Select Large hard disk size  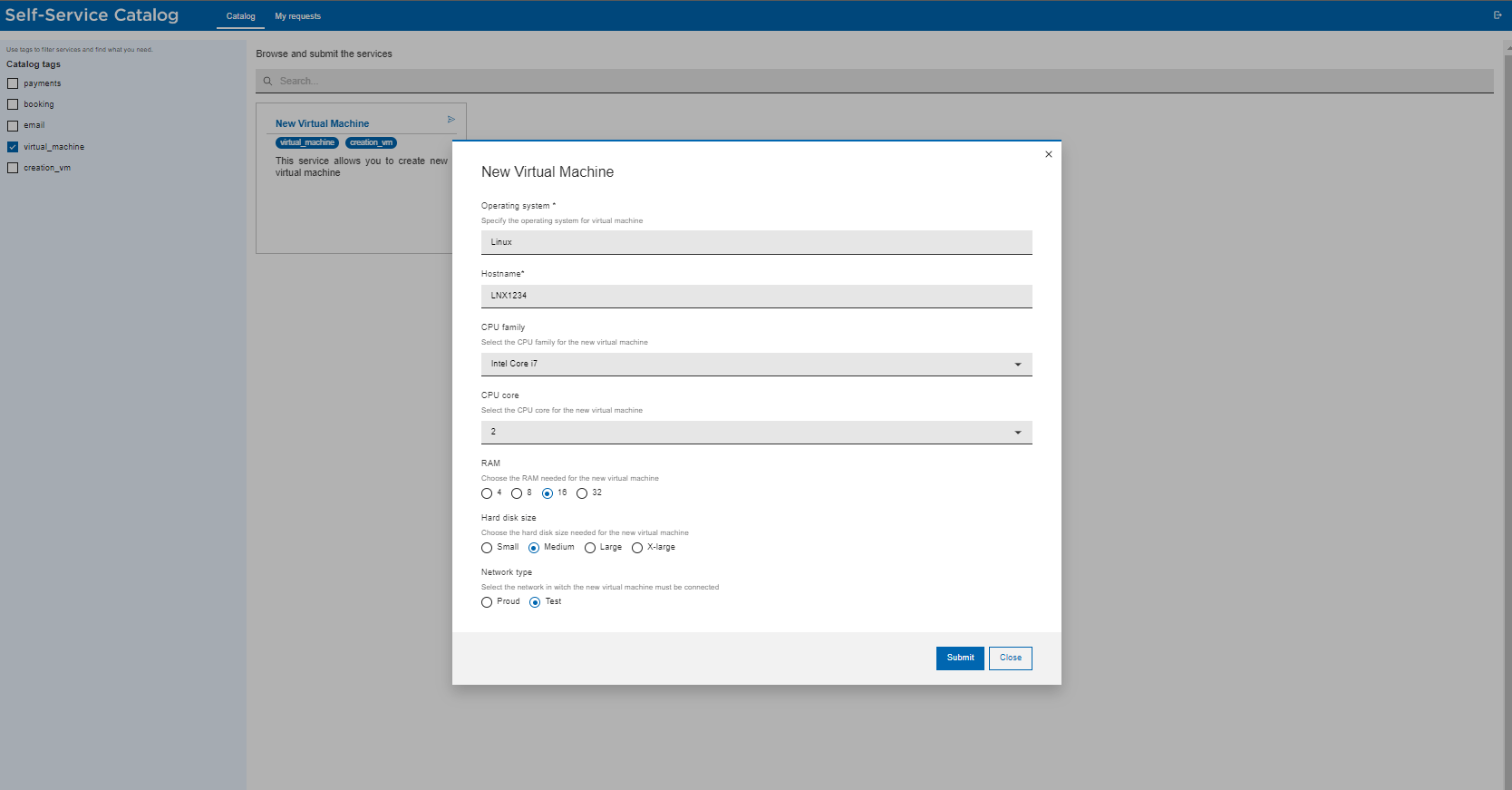tap(590, 548)
